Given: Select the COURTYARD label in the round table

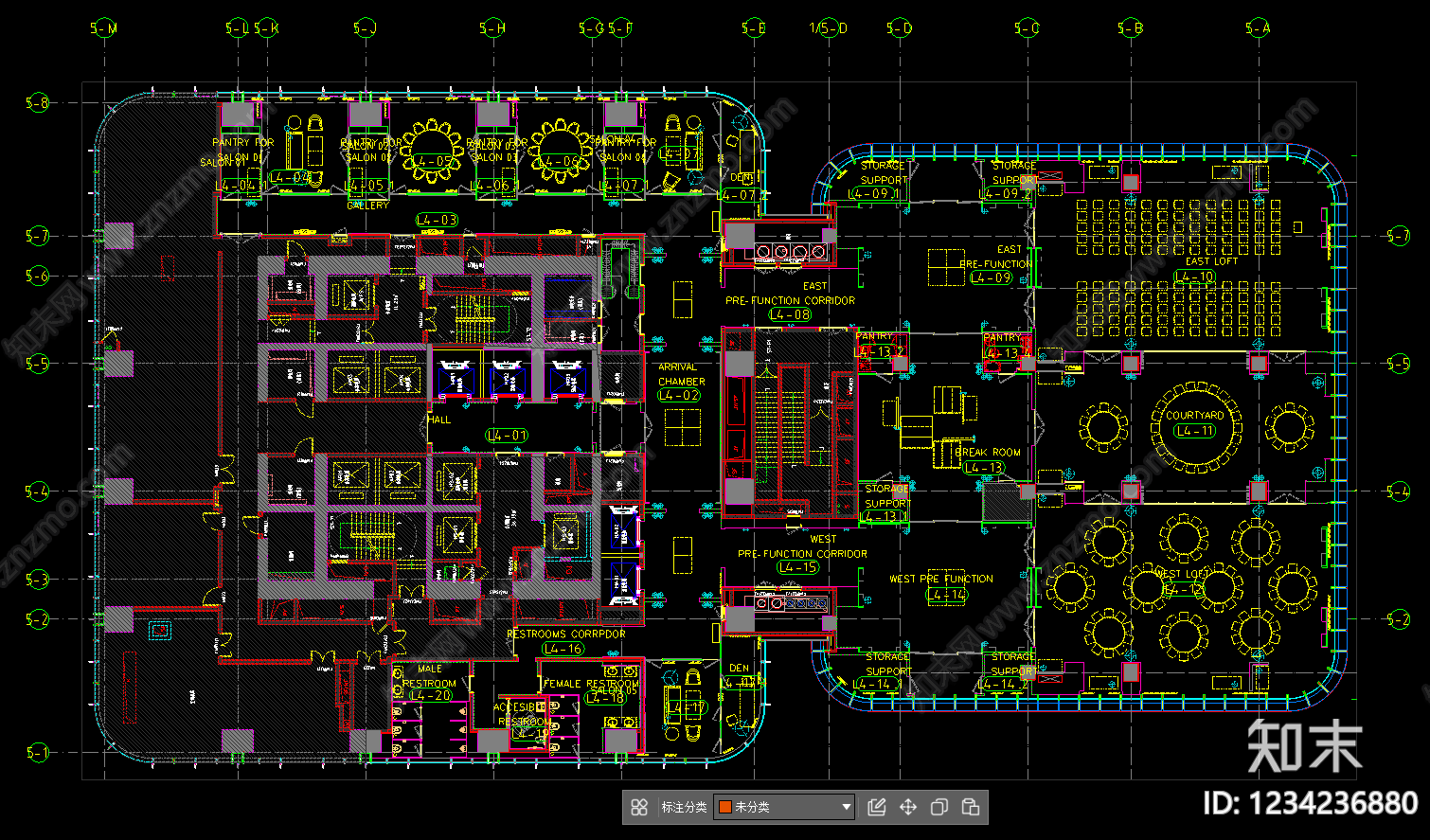Looking at the screenshot, I should [1194, 415].
